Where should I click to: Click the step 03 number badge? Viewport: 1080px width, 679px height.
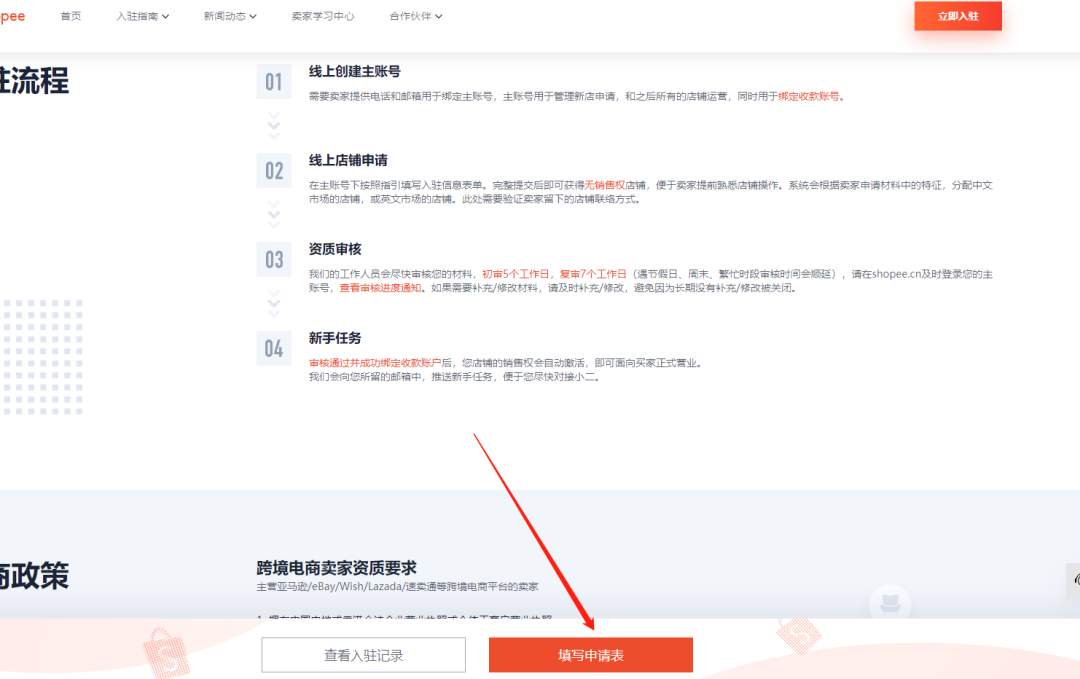pos(273,260)
